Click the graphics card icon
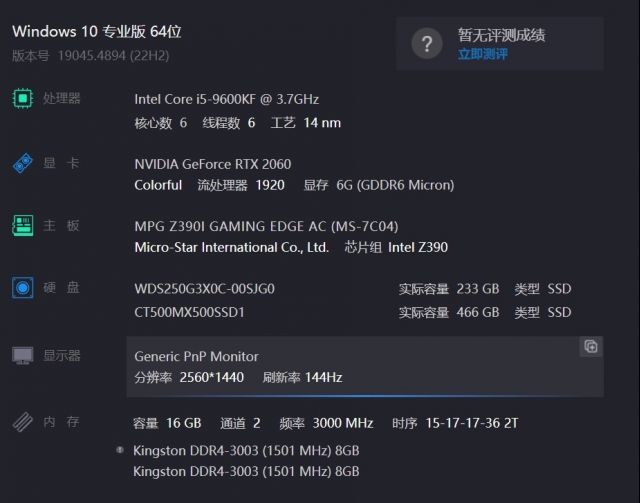Viewport: 640px width, 503px height. (23, 163)
